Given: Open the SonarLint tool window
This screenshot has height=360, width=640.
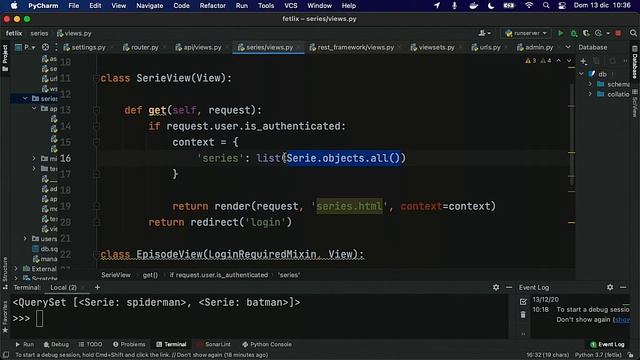Looking at the screenshot, I should (213, 344).
